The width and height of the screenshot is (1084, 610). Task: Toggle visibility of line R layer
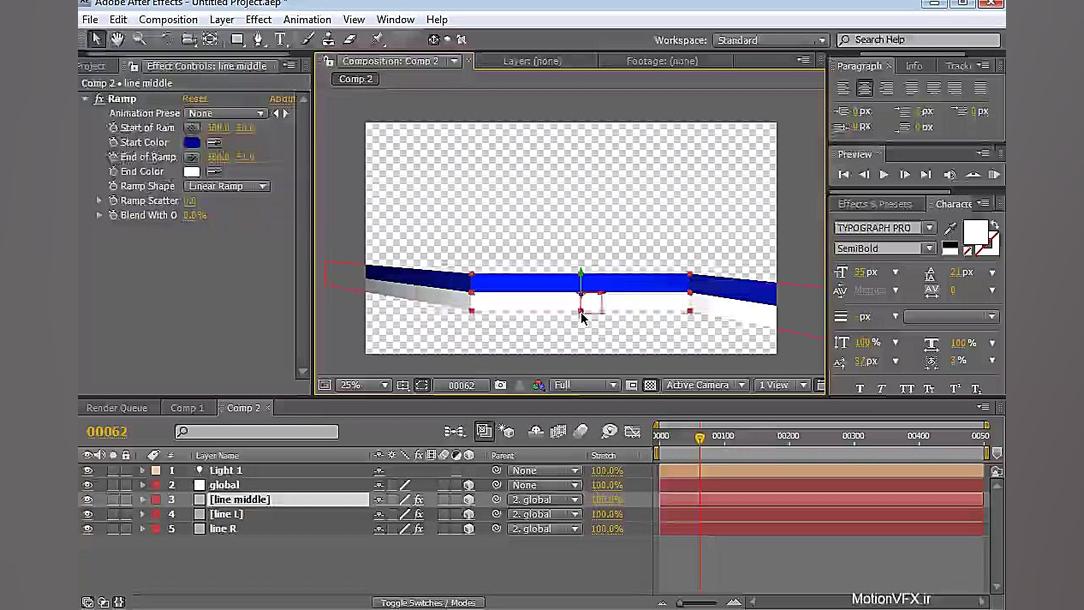87,529
